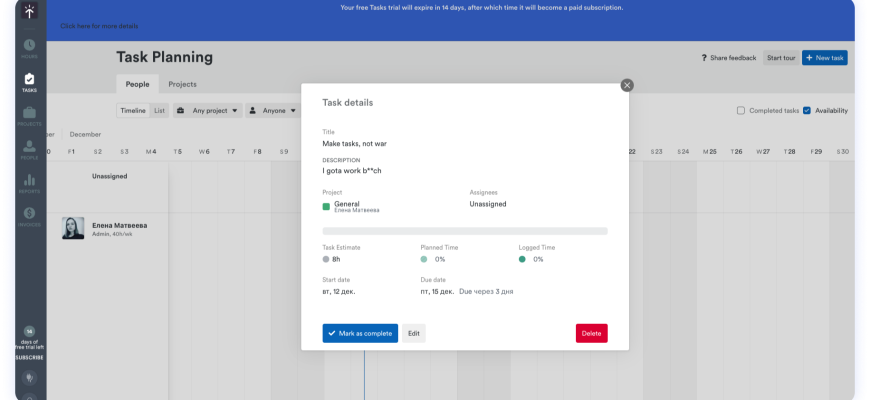This screenshot has height=400, width=870.
Task: Click the app logo at top left
Action: (29, 13)
